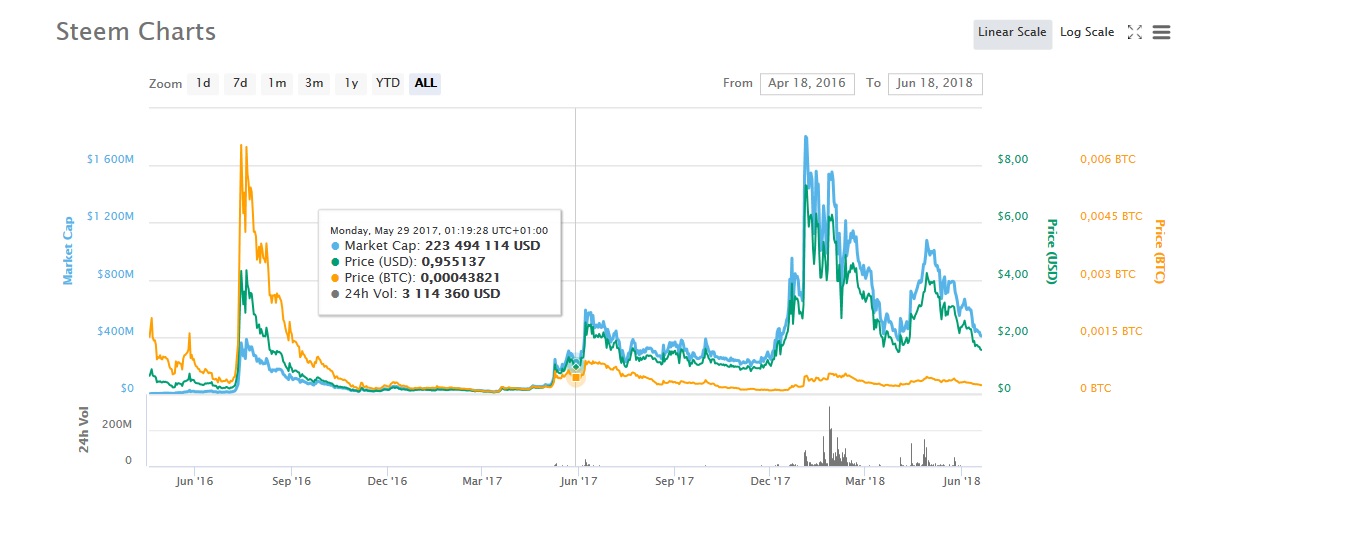Click the 0 BTC axis value
The height and width of the screenshot is (540, 1371).
click(x=1097, y=388)
